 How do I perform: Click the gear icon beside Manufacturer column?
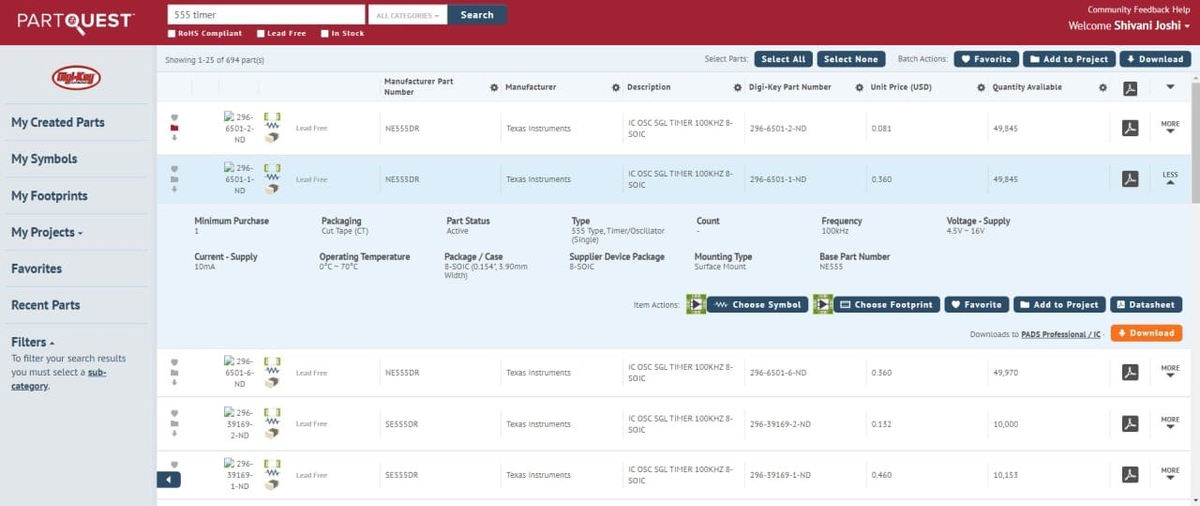[615, 88]
